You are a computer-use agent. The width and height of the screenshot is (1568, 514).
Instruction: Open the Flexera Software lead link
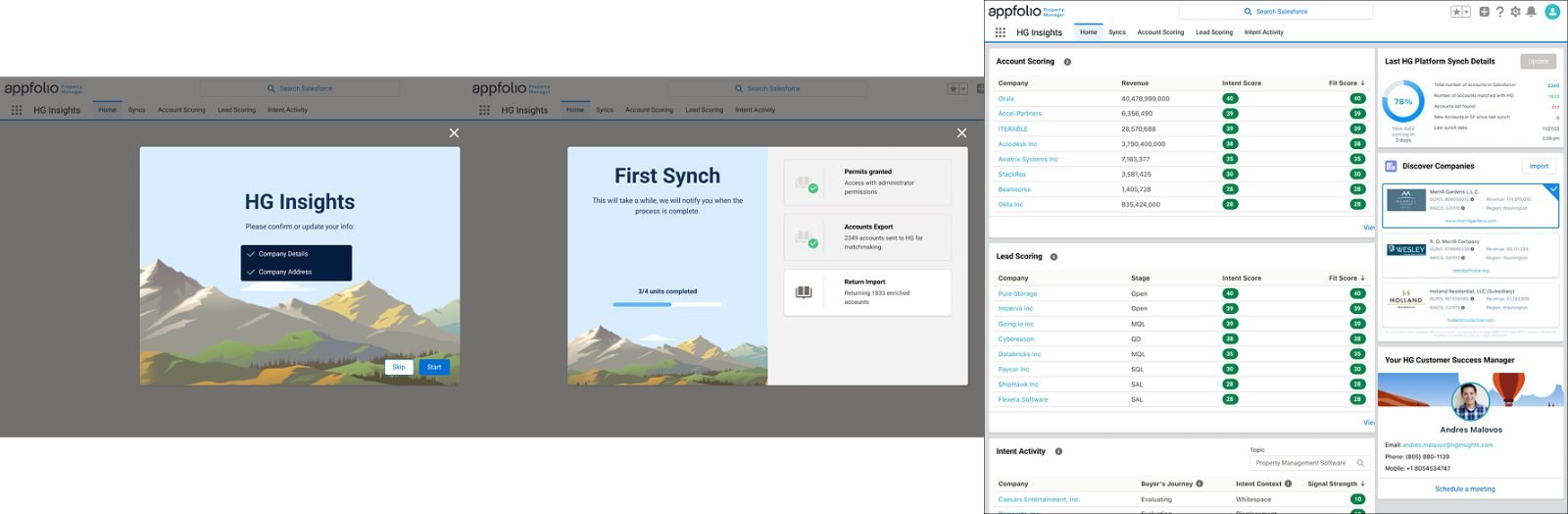[x=1023, y=399]
